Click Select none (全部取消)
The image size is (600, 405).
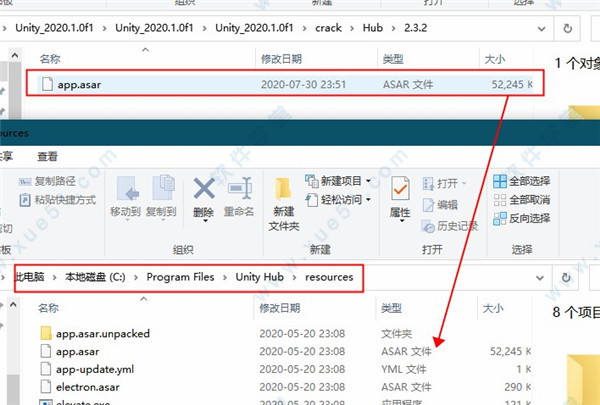pos(522,200)
